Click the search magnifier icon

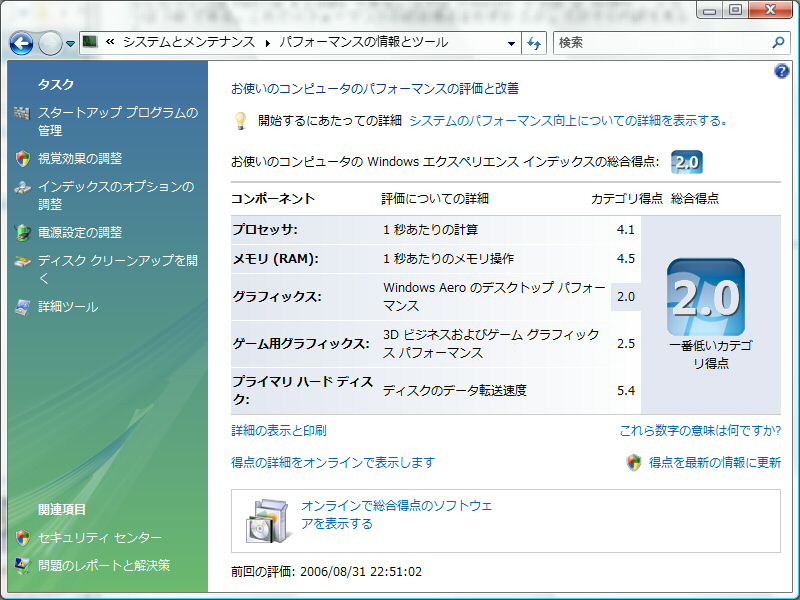779,43
